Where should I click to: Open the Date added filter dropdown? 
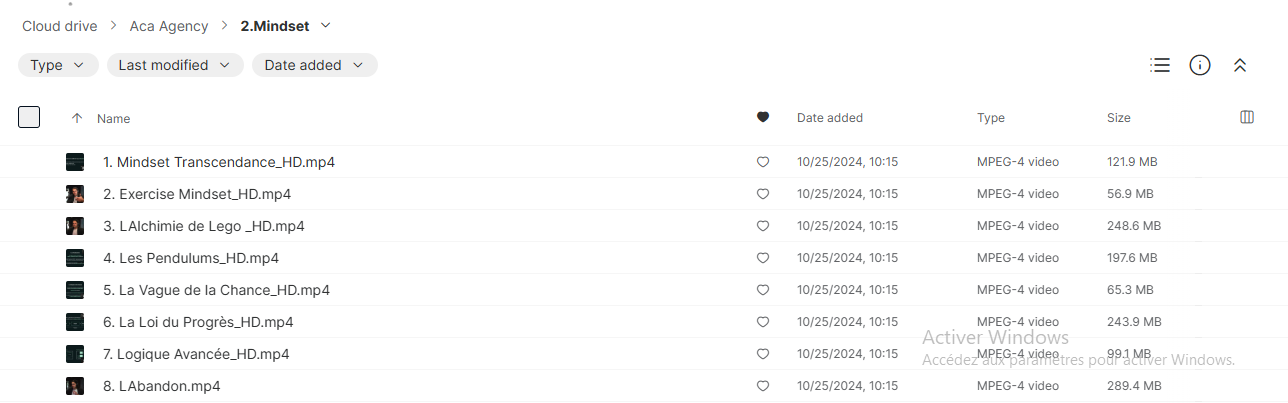click(315, 65)
